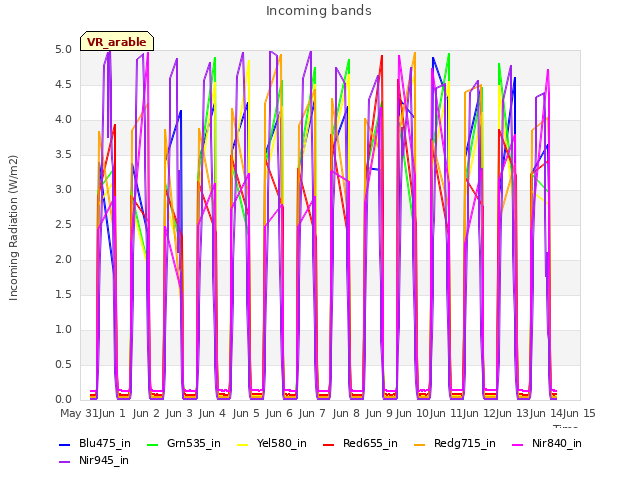Click the 4.5 y-axis tick label
The image size is (640, 480).
point(63,84)
